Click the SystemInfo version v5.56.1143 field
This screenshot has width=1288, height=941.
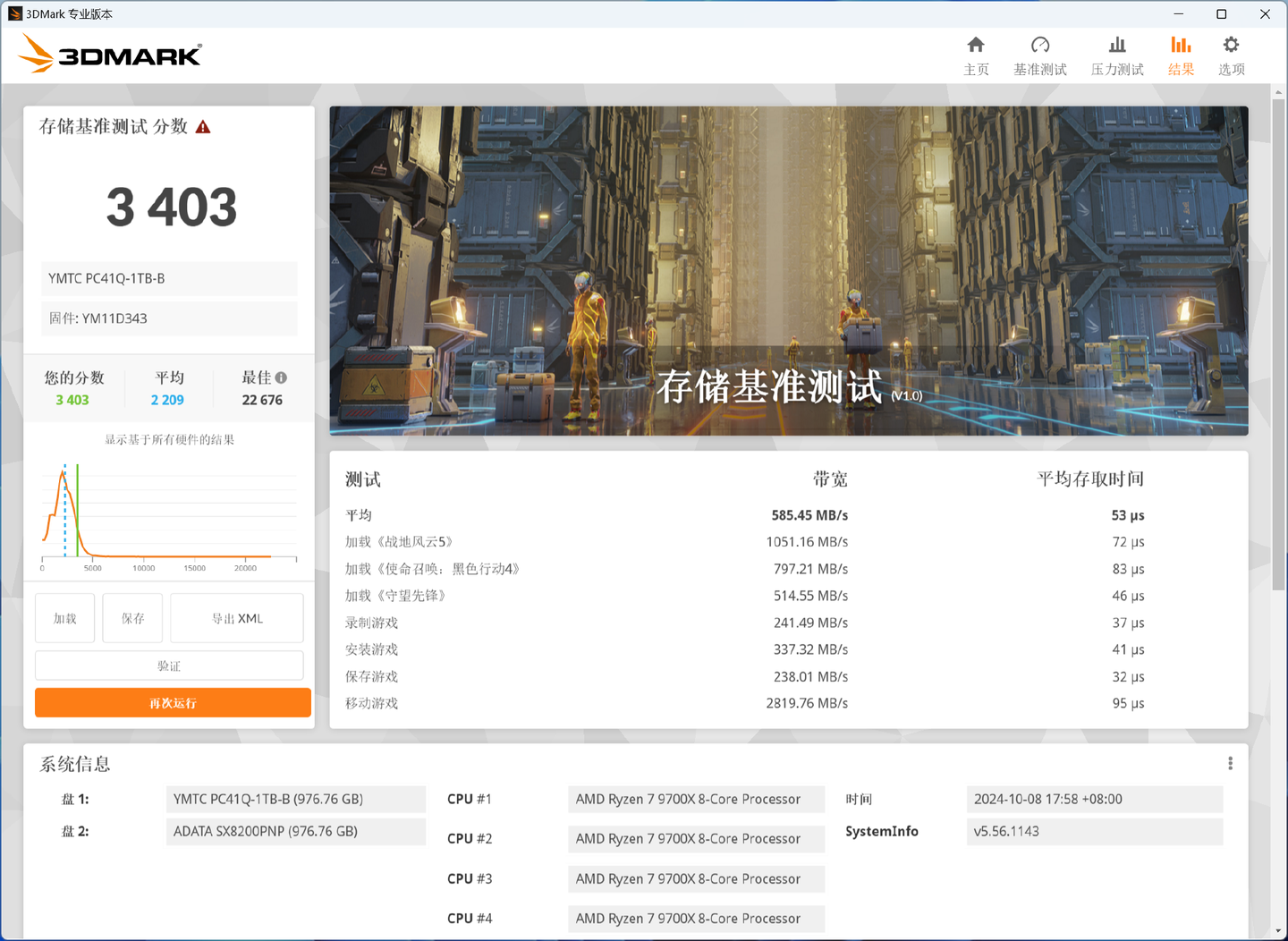(1094, 831)
